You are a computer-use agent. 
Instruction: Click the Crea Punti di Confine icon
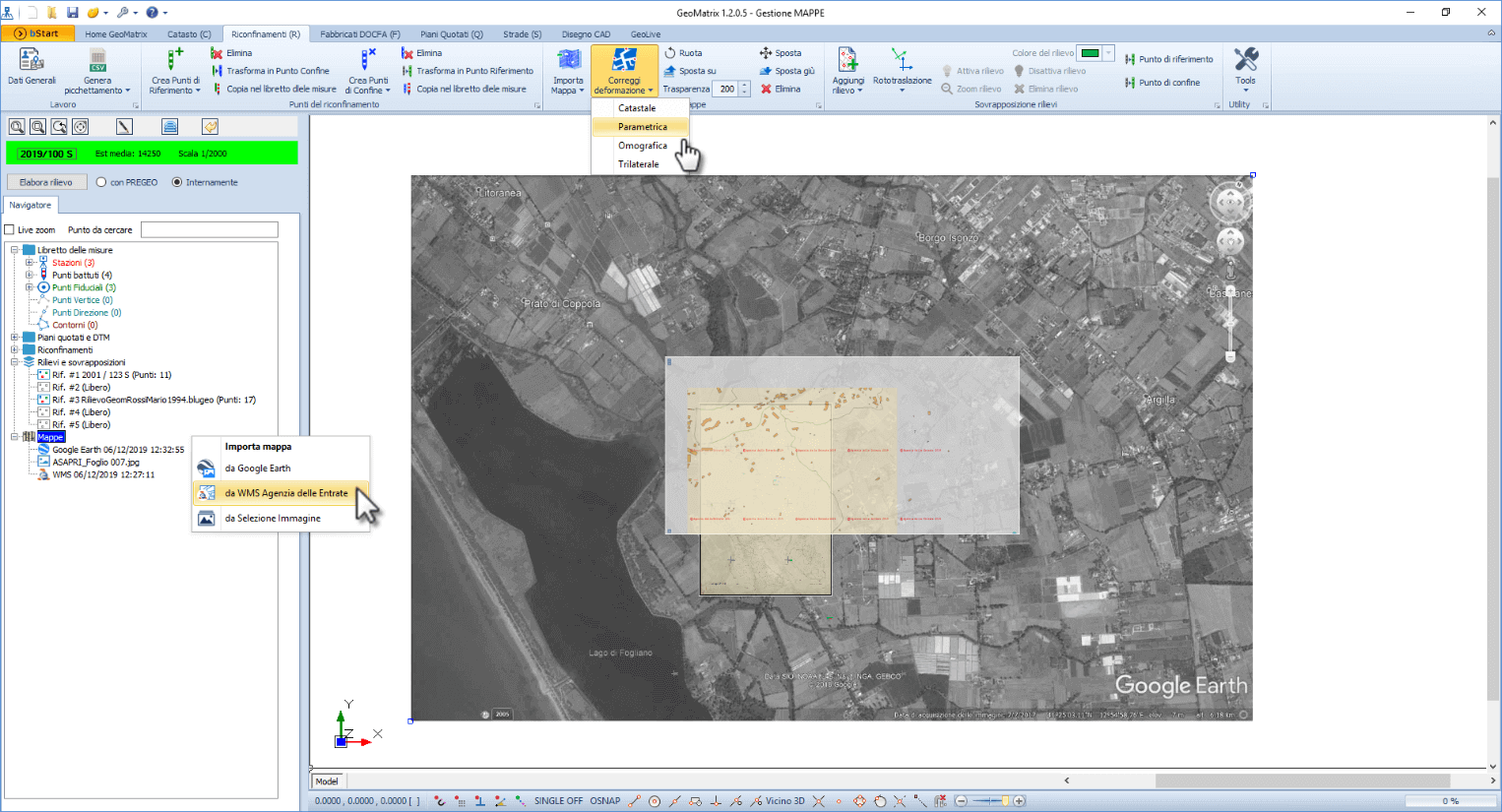coord(368,60)
